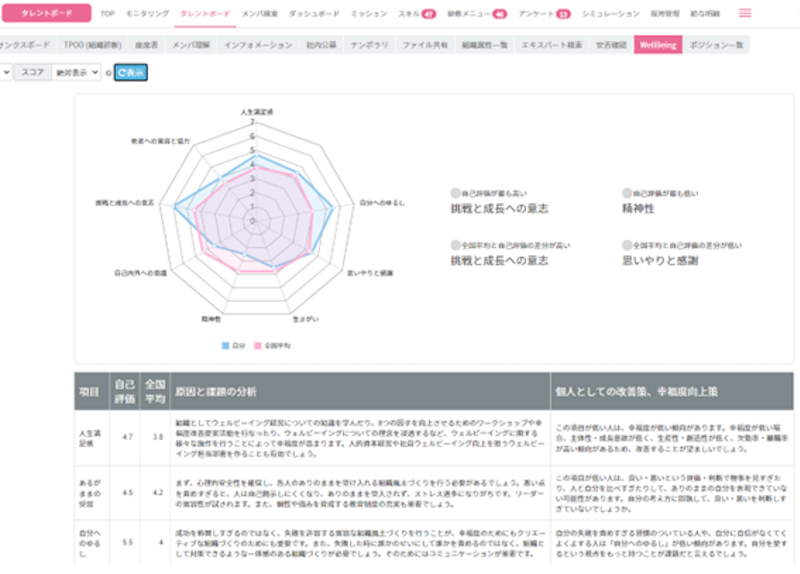Click the 研修メニュー count badge
The width and height of the screenshot is (800, 574).
tap(500, 15)
